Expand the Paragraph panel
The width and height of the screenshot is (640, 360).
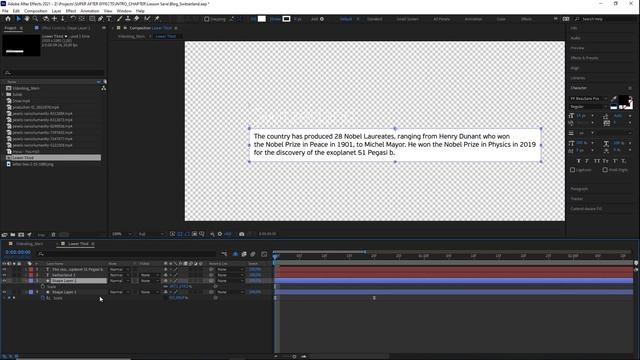point(579,189)
